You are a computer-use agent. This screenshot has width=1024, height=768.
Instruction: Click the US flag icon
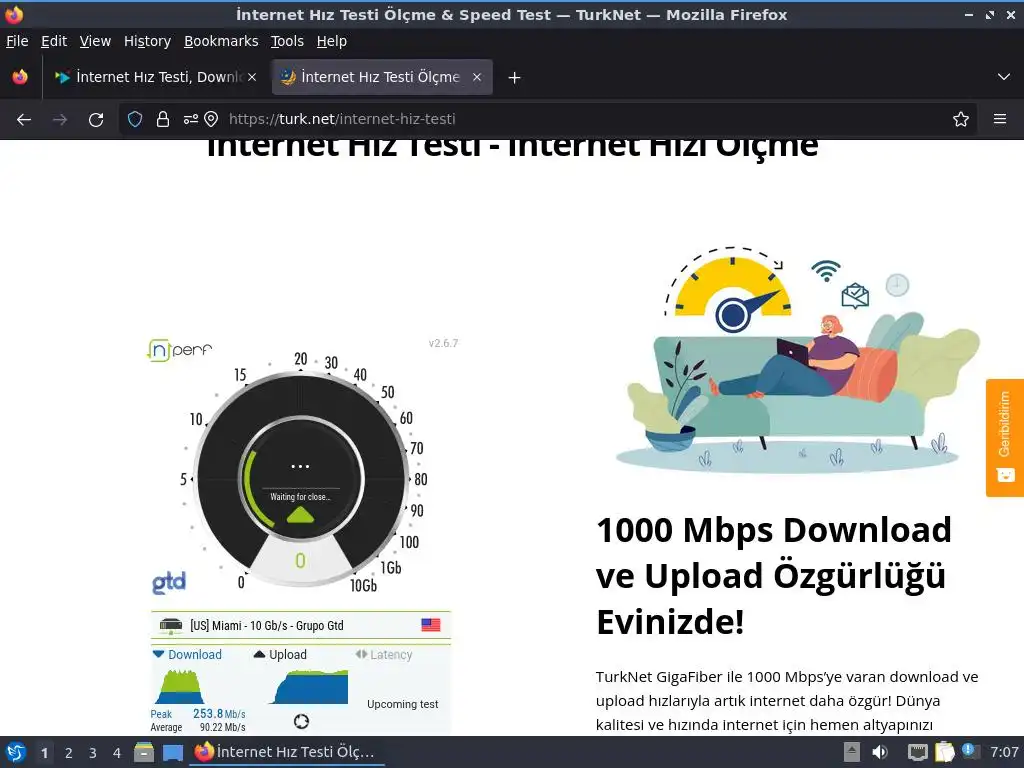(x=431, y=625)
